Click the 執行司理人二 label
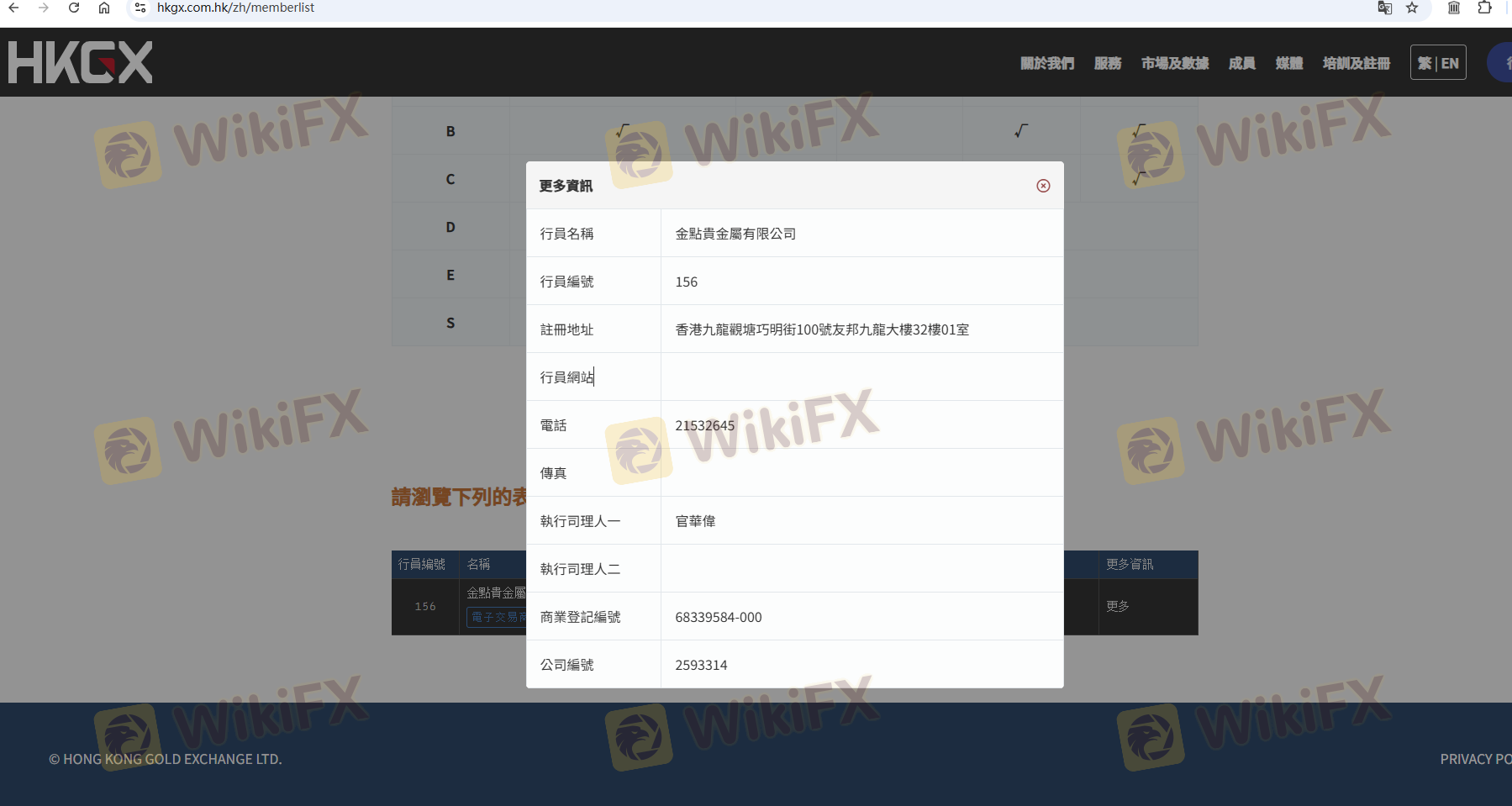This screenshot has width=1512, height=806. pos(580,569)
